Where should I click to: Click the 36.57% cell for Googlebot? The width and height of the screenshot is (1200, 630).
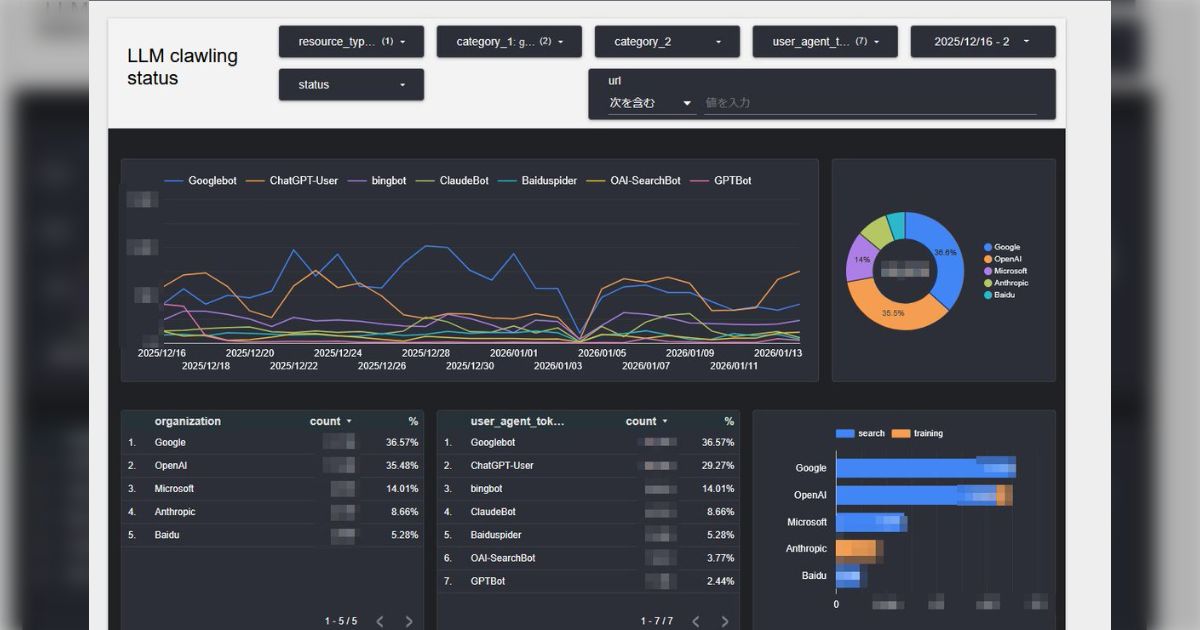[x=718, y=443]
